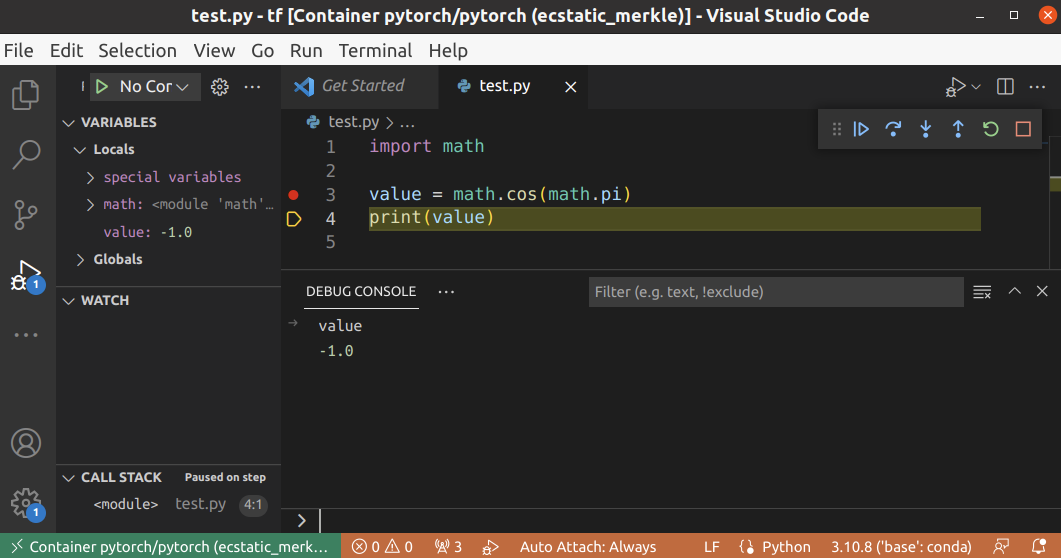Expand the Globals scope
Viewport: 1061px width, 558px height.
pos(80,260)
